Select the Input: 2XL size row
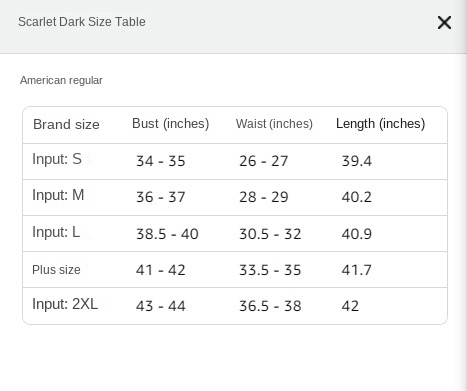 [235, 306]
